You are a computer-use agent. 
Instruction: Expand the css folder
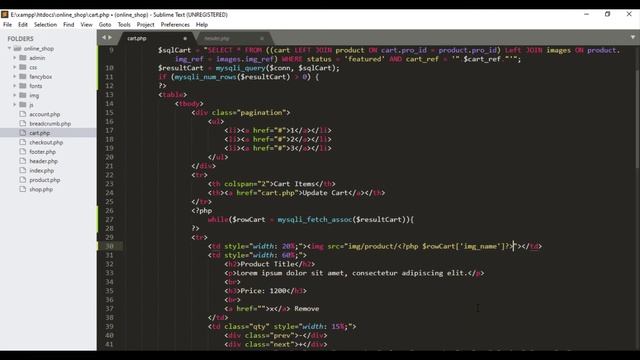[x=15, y=67]
